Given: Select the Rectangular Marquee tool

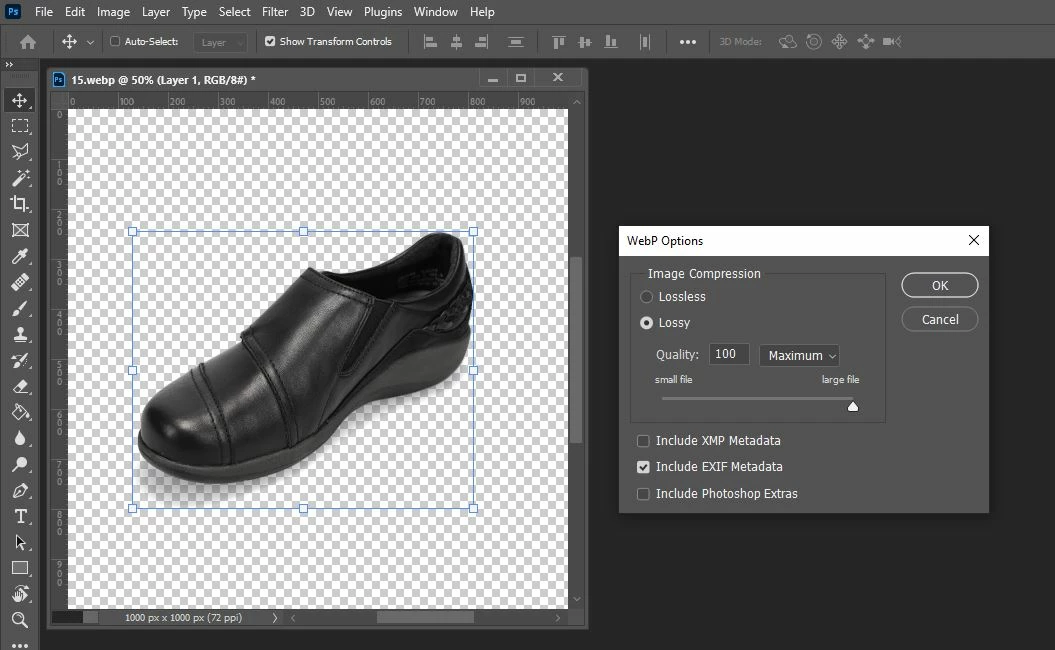Looking at the screenshot, I should pyautogui.click(x=19, y=126).
